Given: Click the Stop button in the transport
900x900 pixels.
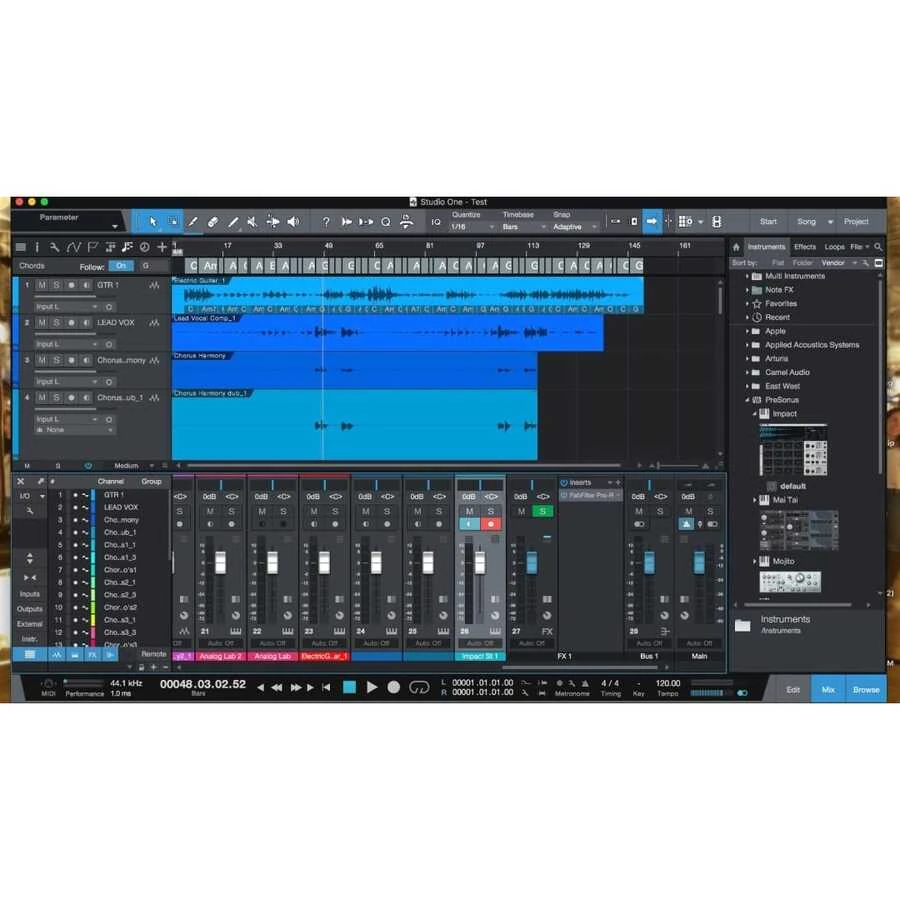Looking at the screenshot, I should [x=349, y=687].
